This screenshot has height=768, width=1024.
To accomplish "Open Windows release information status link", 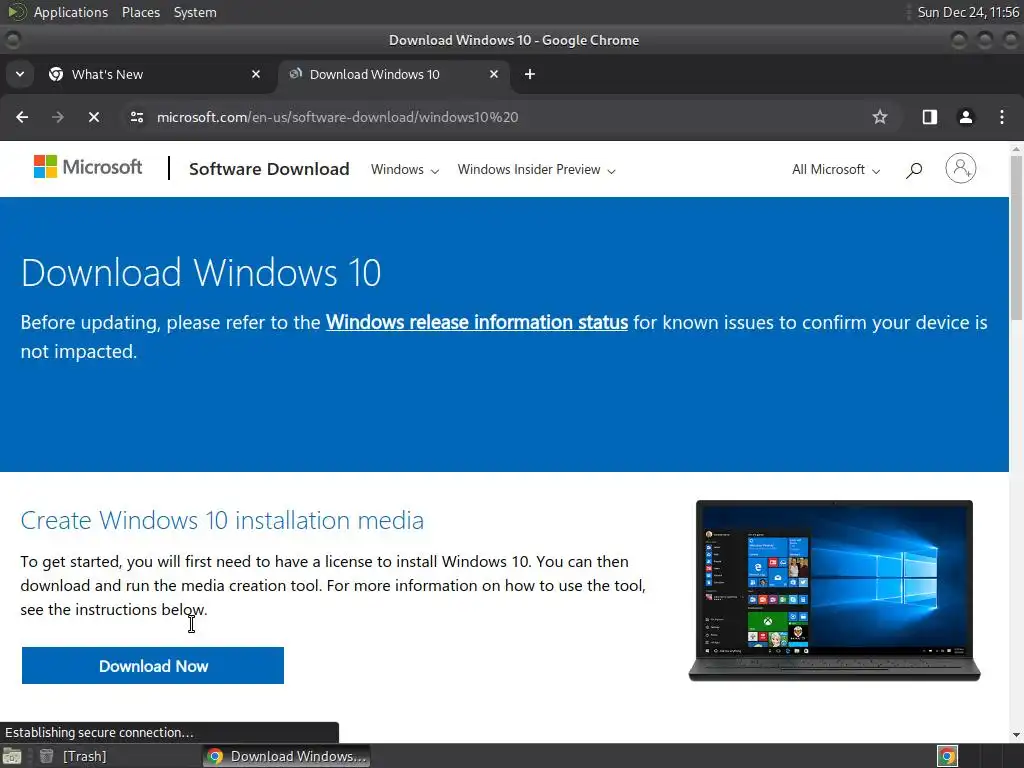I will [x=477, y=323].
